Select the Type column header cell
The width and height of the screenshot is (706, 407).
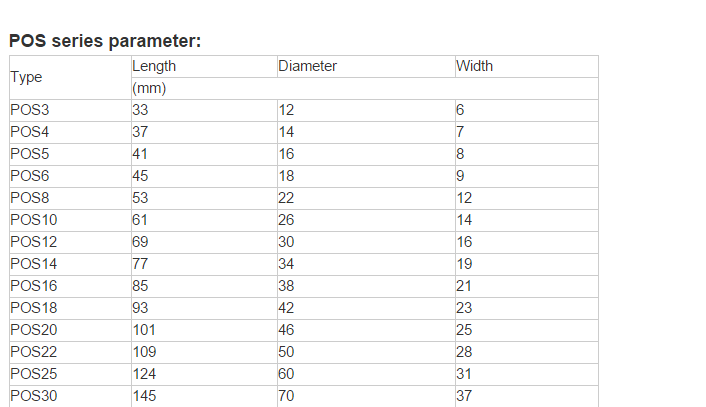tap(70, 77)
